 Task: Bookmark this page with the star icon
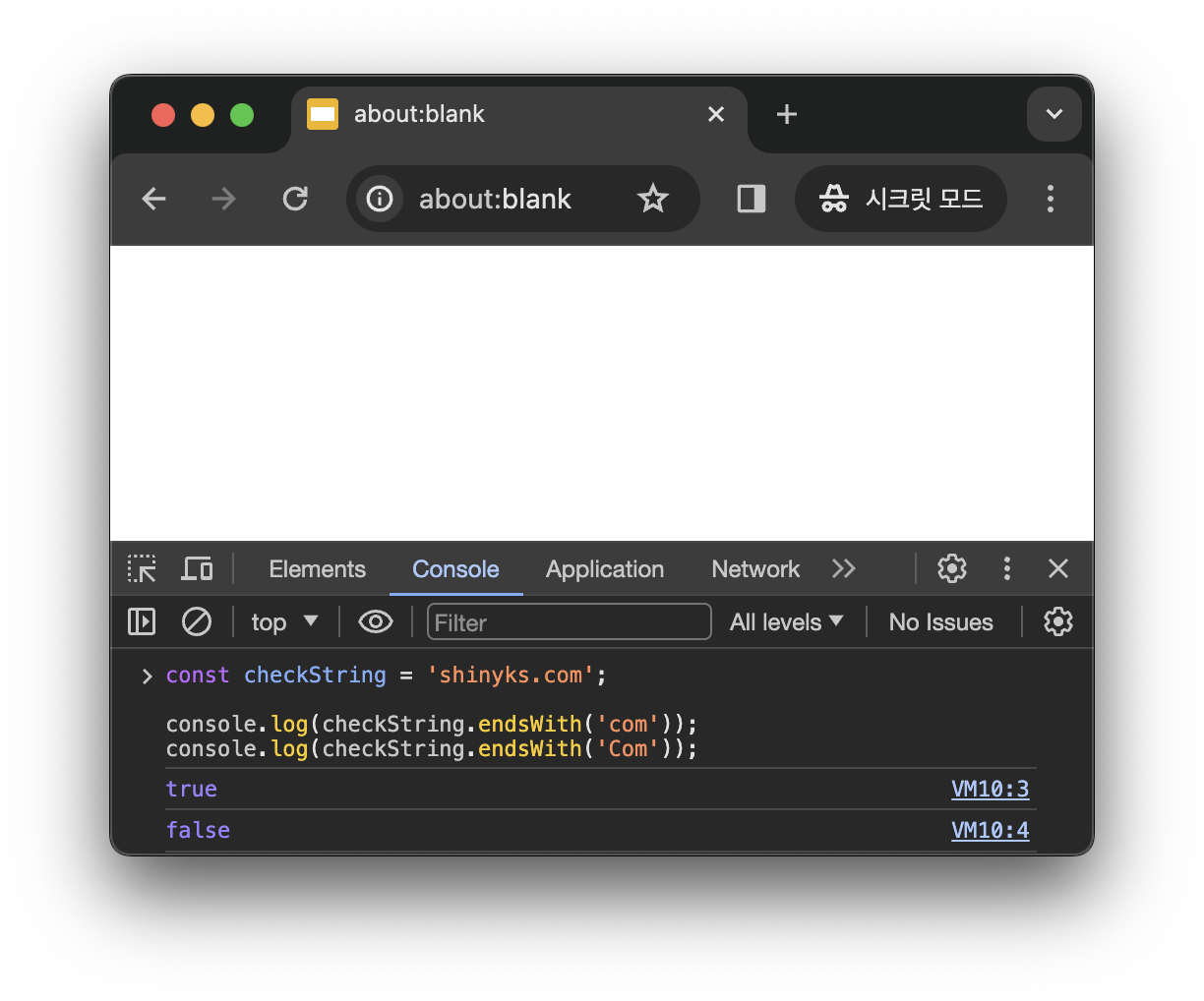653,199
